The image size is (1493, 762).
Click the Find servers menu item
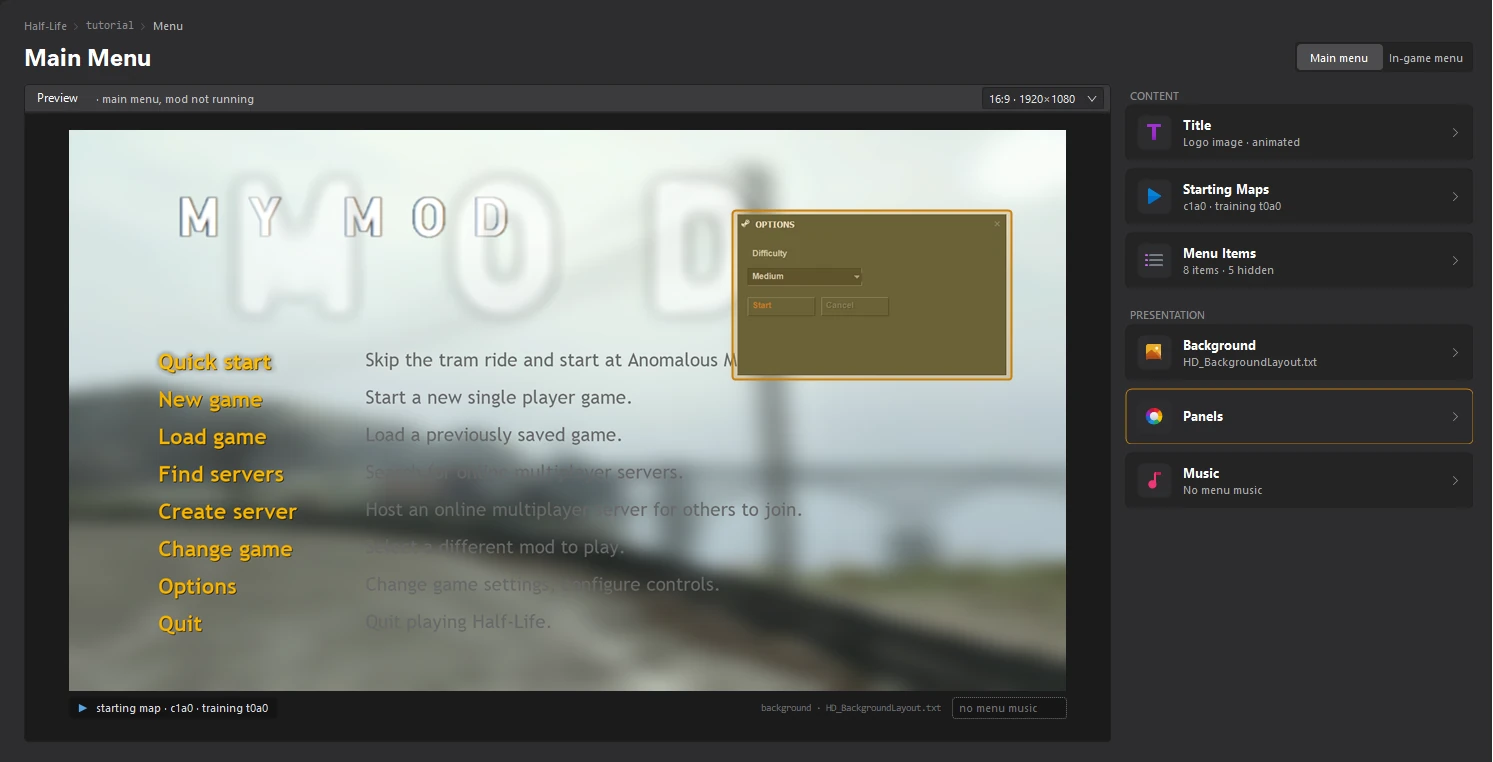[221, 474]
